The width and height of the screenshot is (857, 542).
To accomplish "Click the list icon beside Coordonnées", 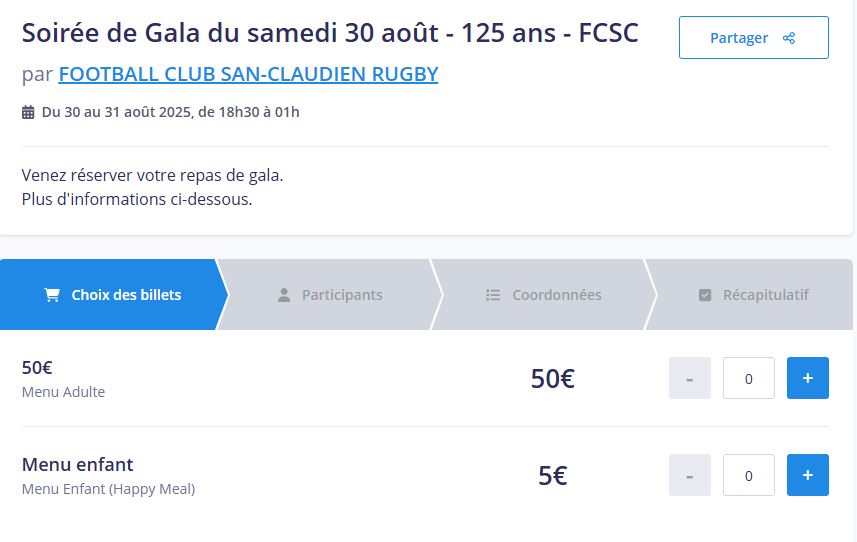I will click(x=493, y=295).
